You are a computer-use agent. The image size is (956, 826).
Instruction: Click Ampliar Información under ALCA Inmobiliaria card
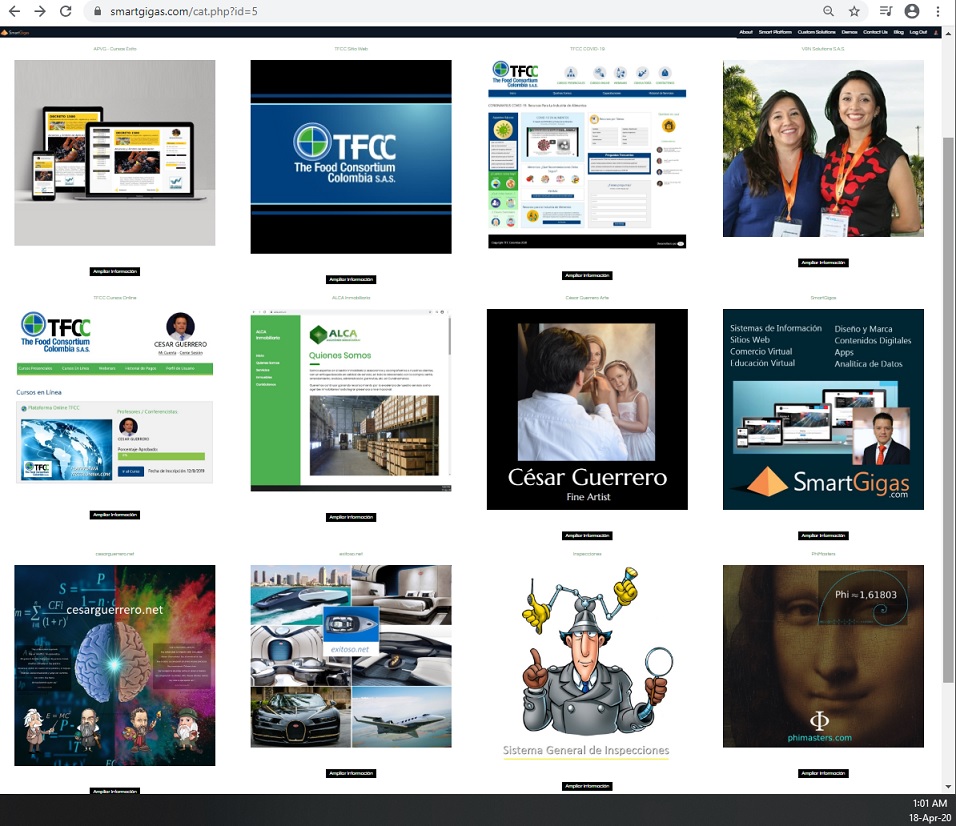[x=351, y=518]
